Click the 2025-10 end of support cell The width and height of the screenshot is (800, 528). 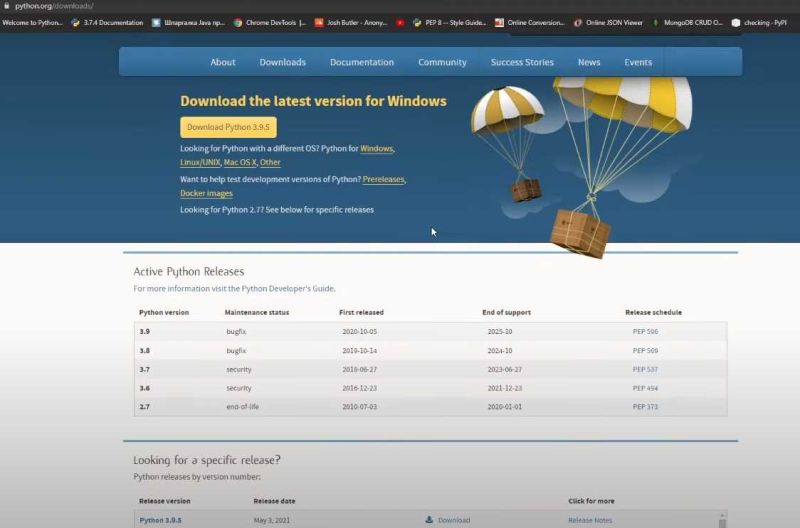coord(499,332)
